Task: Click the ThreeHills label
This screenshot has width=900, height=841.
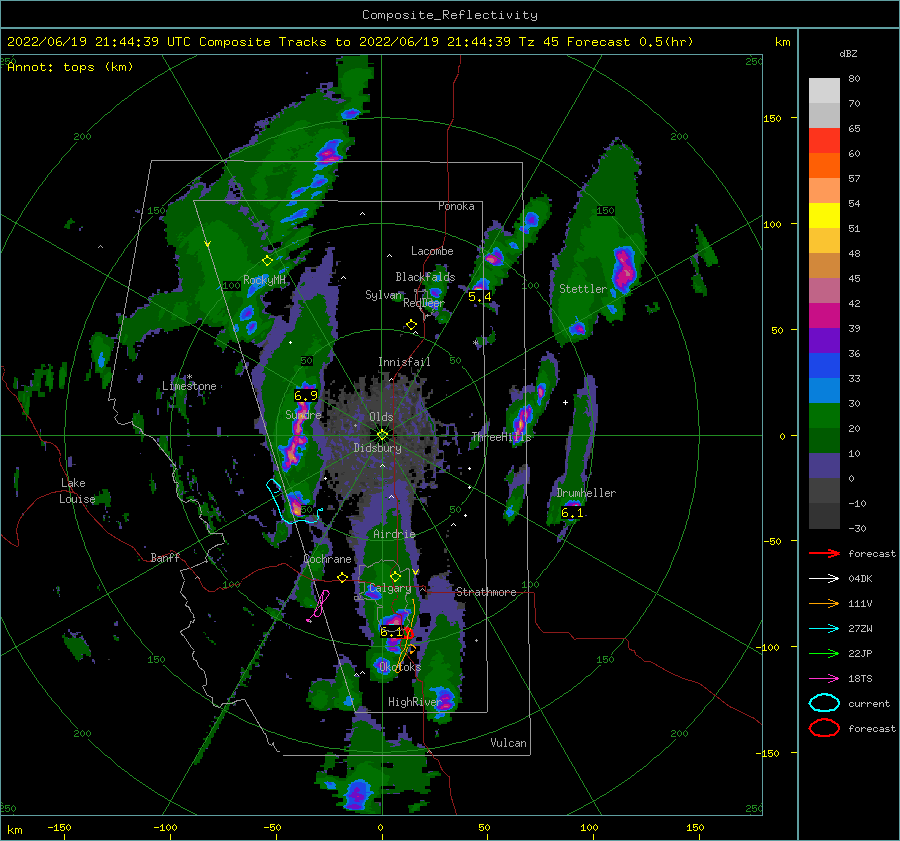Action: [x=501, y=437]
